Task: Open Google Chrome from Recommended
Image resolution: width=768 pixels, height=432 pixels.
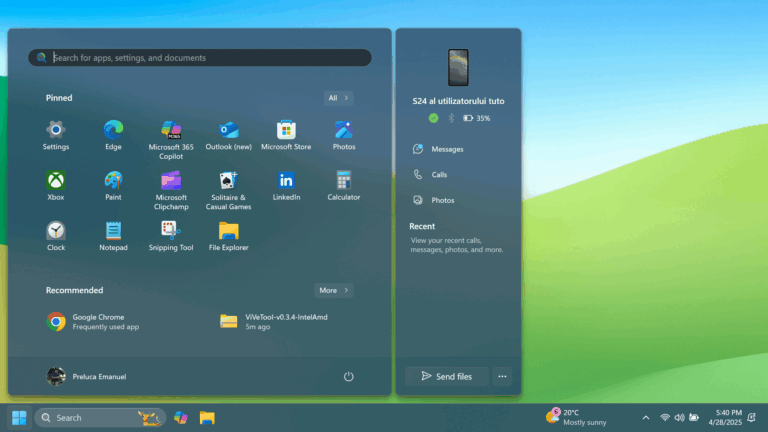Action: (x=93, y=322)
